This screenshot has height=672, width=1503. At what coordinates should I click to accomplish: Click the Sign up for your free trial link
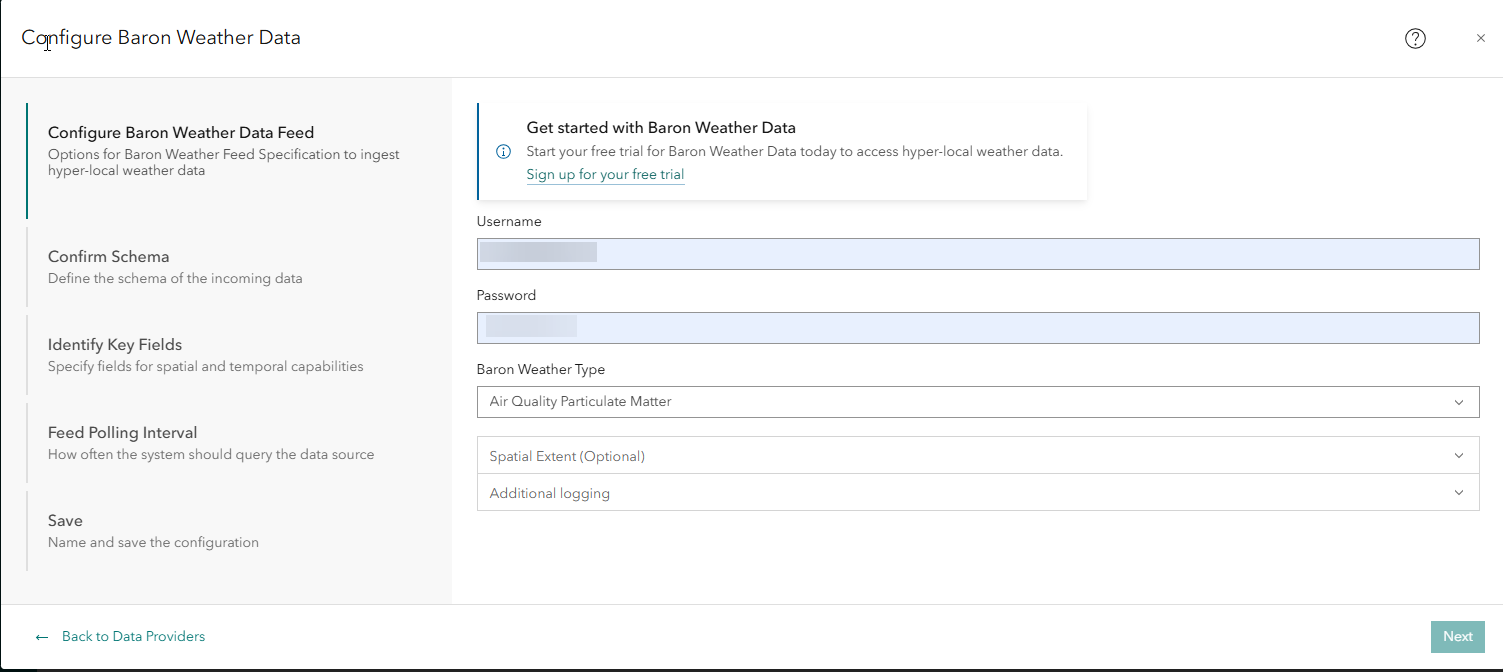point(605,175)
